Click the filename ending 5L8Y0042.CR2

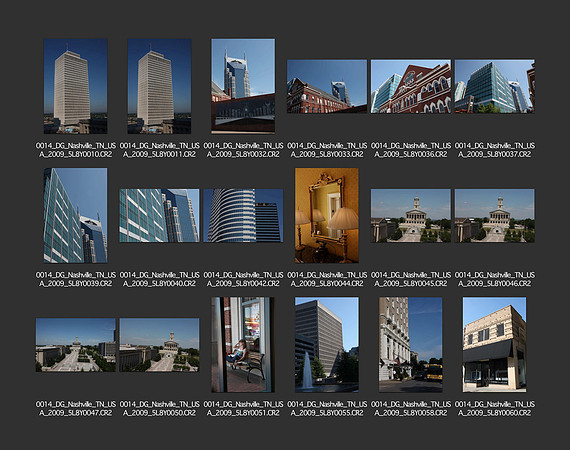click(x=243, y=279)
